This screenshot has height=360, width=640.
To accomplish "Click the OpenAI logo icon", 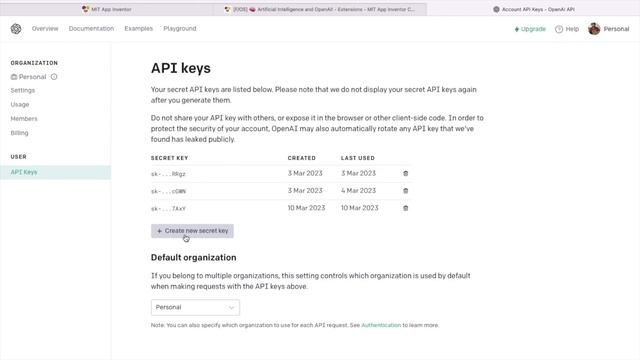I will pyautogui.click(x=16, y=29).
